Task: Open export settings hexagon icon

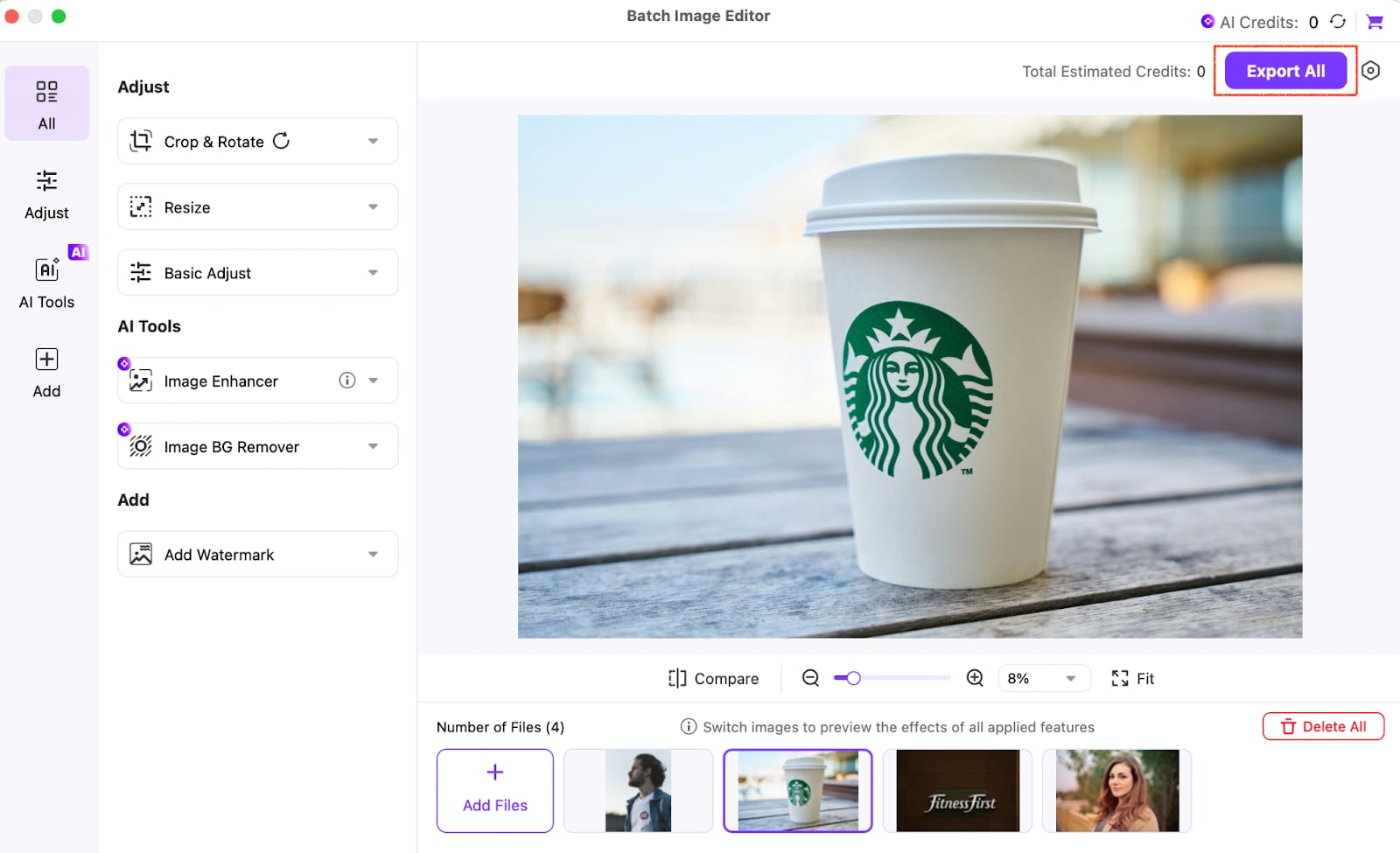Action: point(1371,71)
